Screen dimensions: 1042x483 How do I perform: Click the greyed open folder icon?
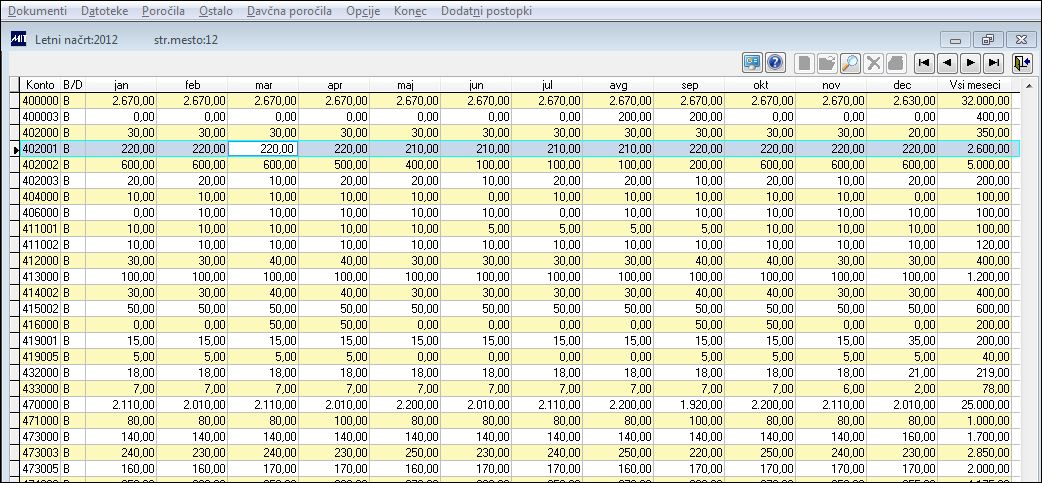(827, 63)
